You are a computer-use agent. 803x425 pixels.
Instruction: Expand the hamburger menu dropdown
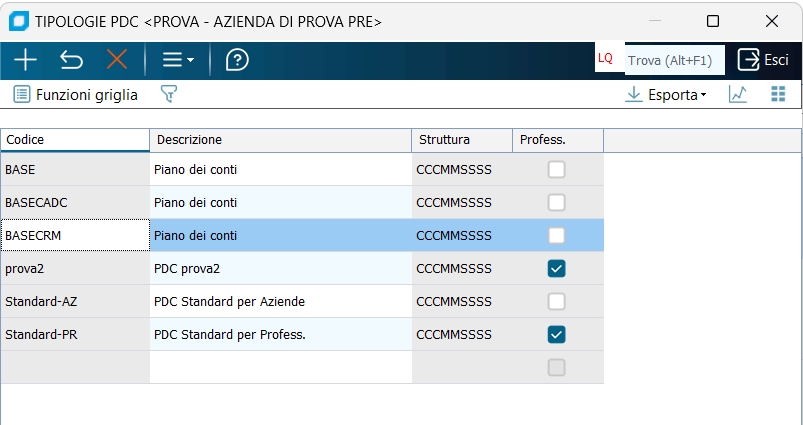point(178,60)
